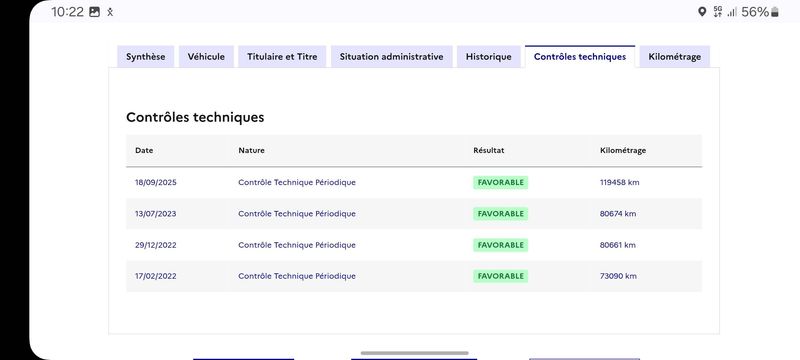Tap the picture notification icon
The height and width of the screenshot is (360, 800).
(x=94, y=12)
